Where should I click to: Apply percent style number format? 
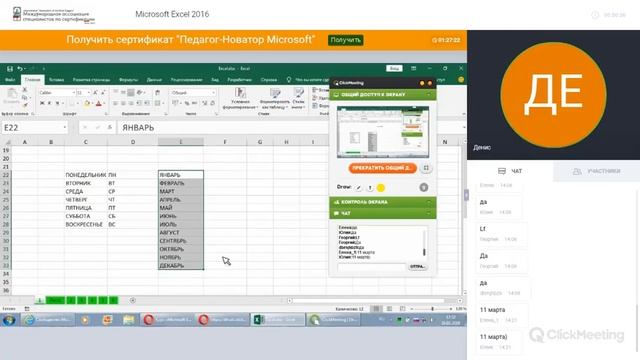tap(187, 103)
